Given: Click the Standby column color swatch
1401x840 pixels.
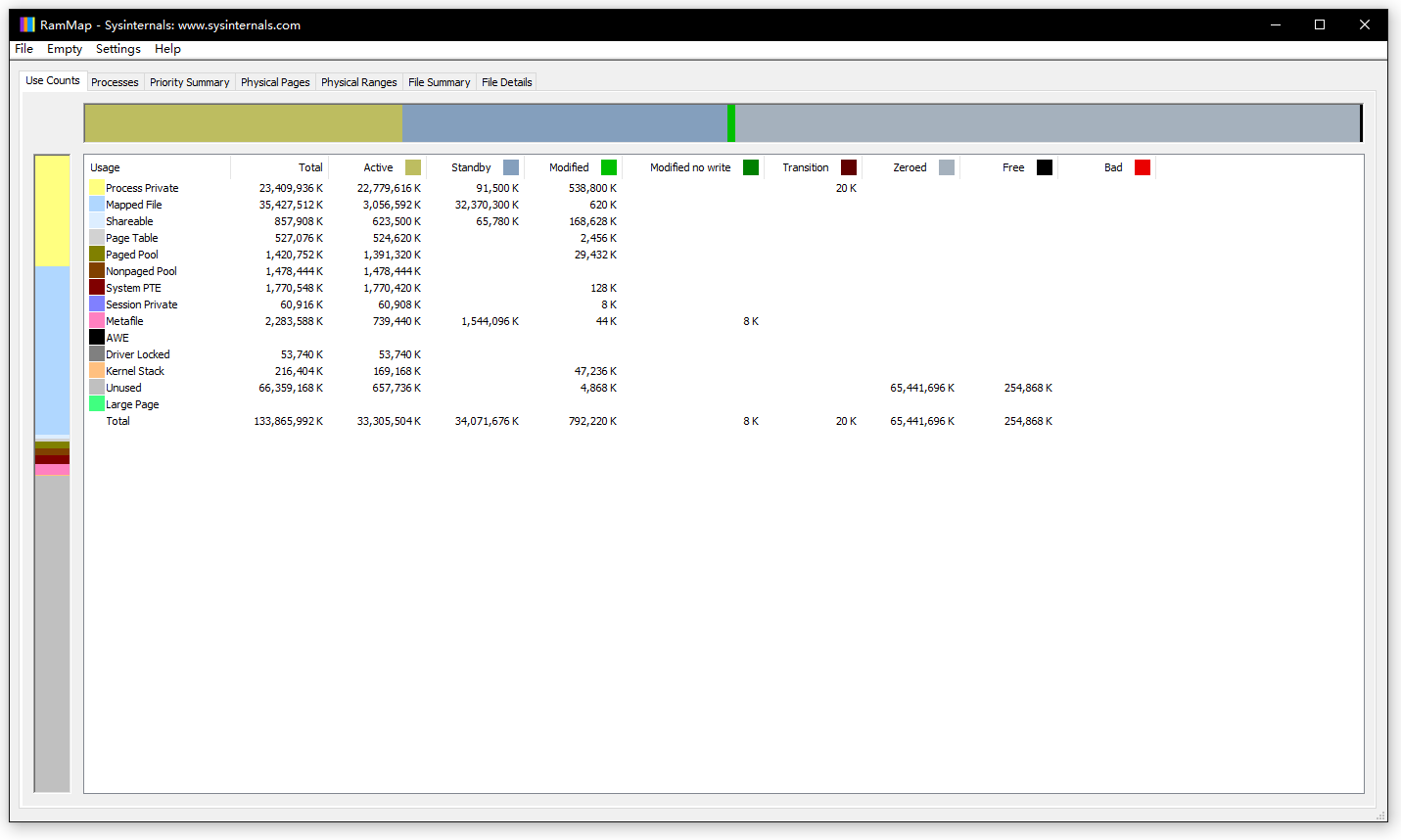Looking at the screenshot, I should tap(511, 167).
